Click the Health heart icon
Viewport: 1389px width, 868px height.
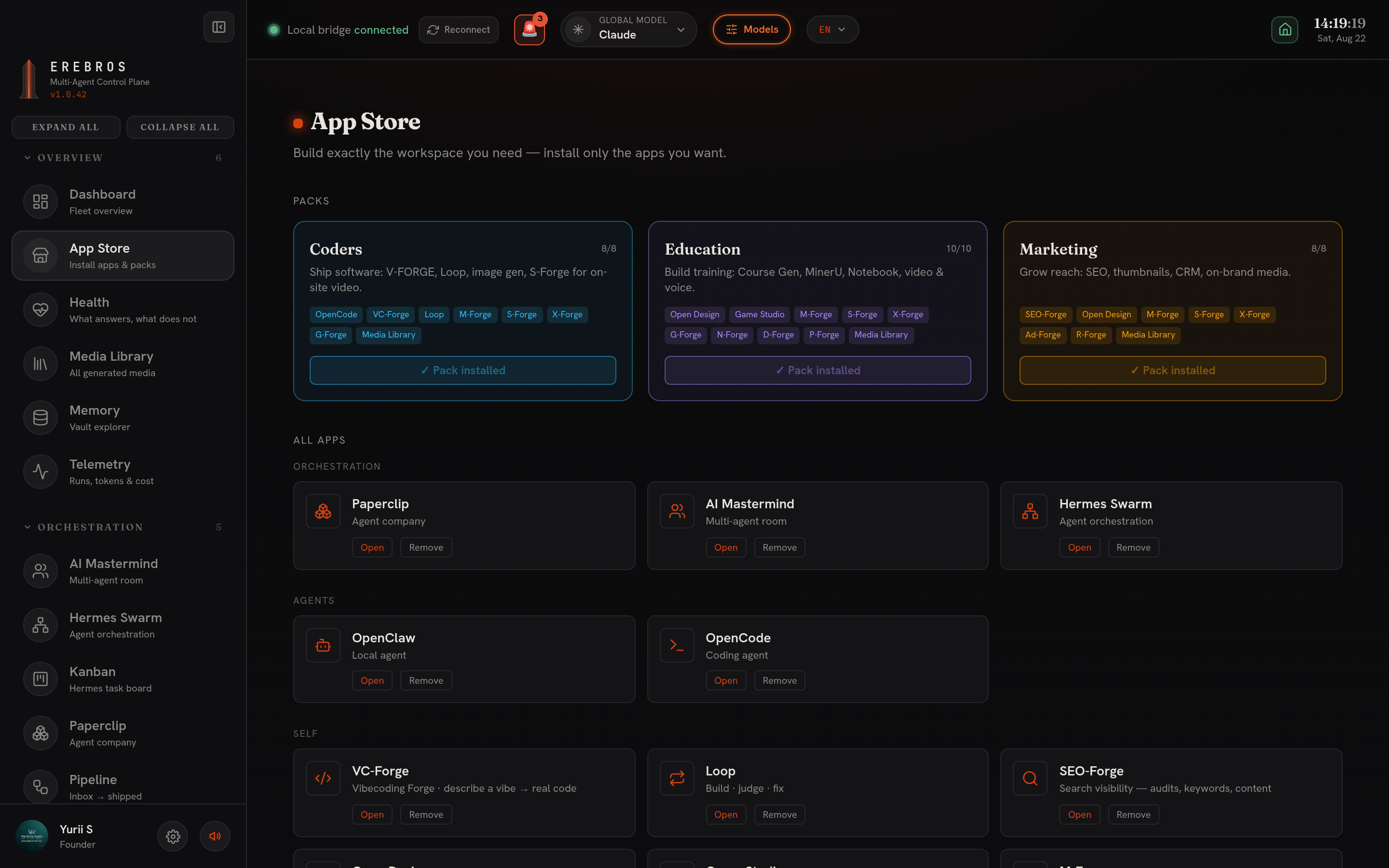40,310
